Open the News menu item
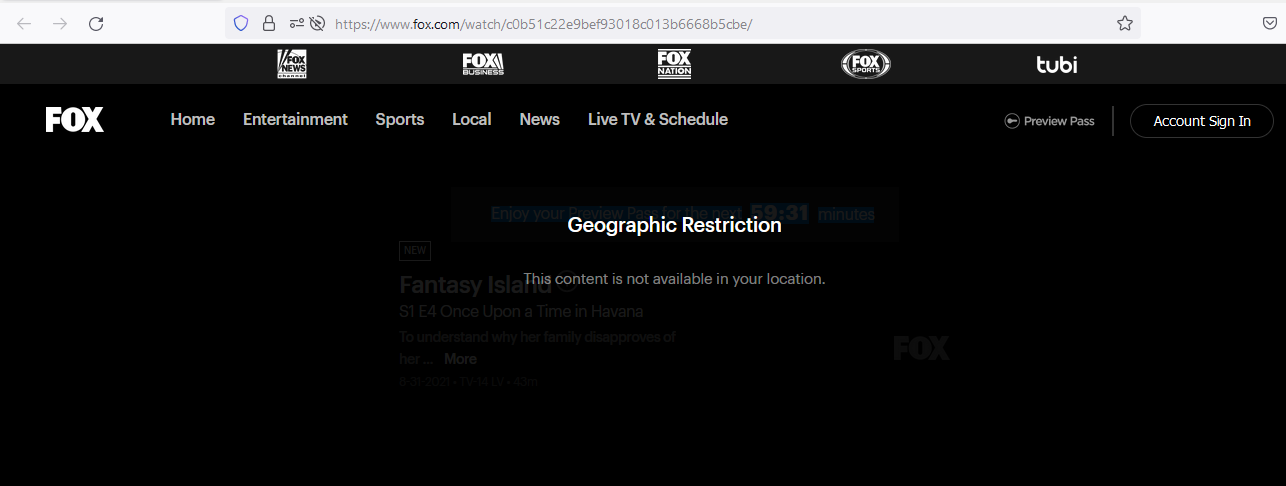Viewport: 1286px width, 486px height. pos(540,119)
